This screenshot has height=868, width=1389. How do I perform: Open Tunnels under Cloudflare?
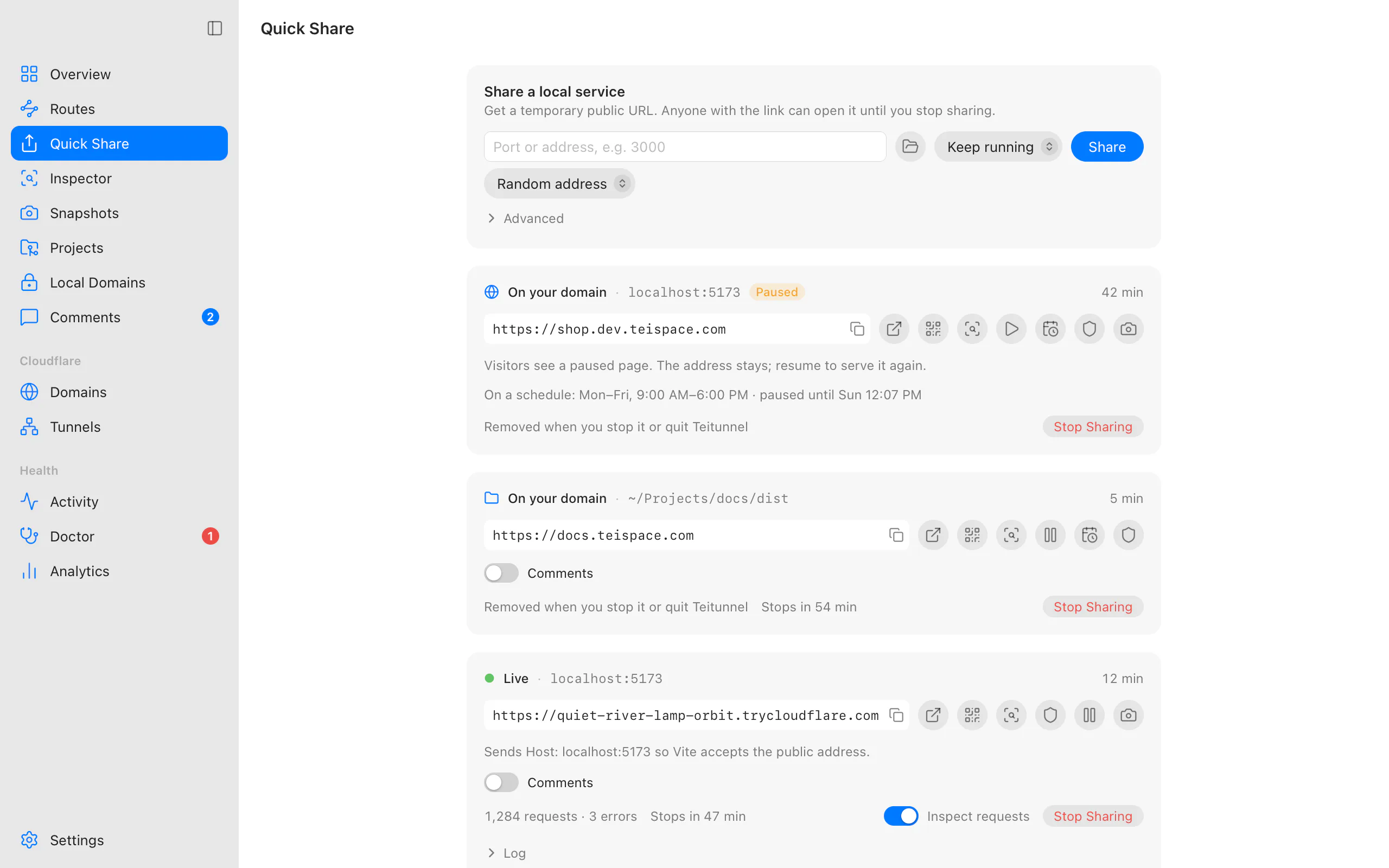[119, 426]
